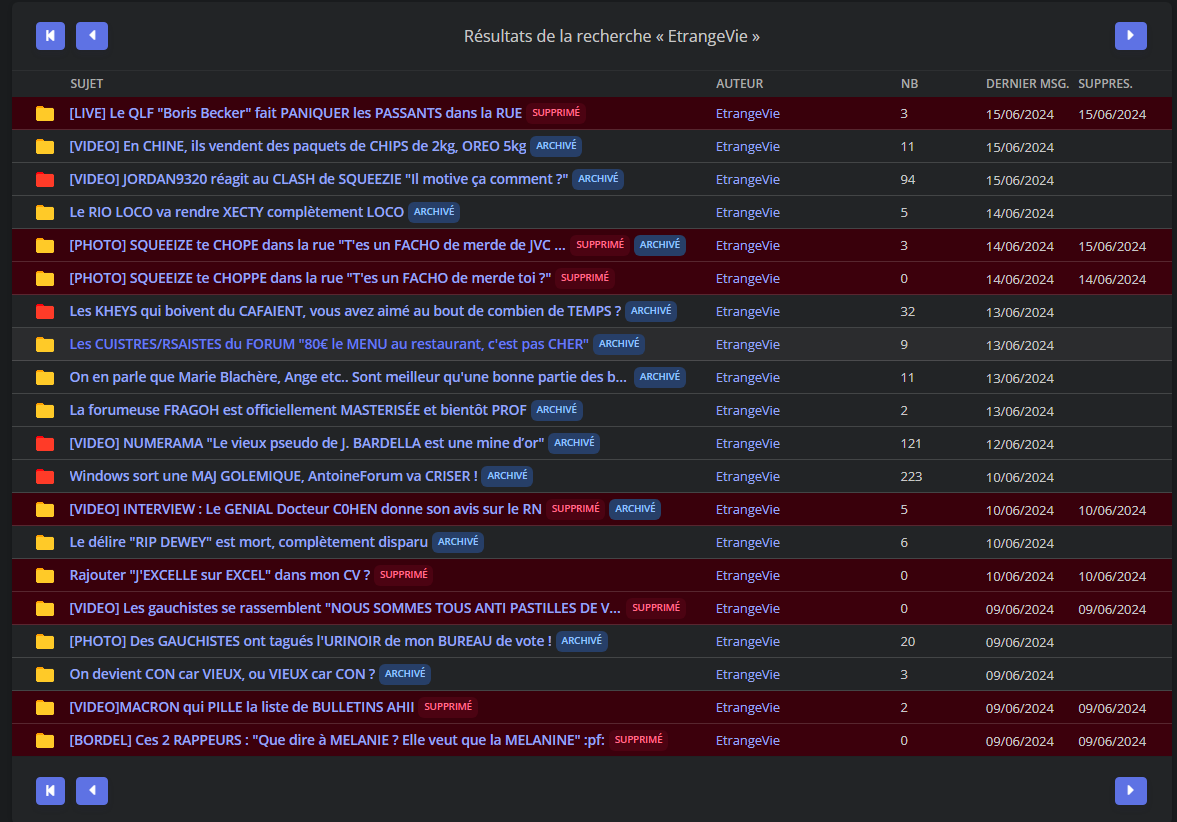Image resolution: width=1177 pixels, height=822 pixels.
Task: Open JORDAN9320 CLASH de SQUEEZIE topic
Action: [319, 179]
